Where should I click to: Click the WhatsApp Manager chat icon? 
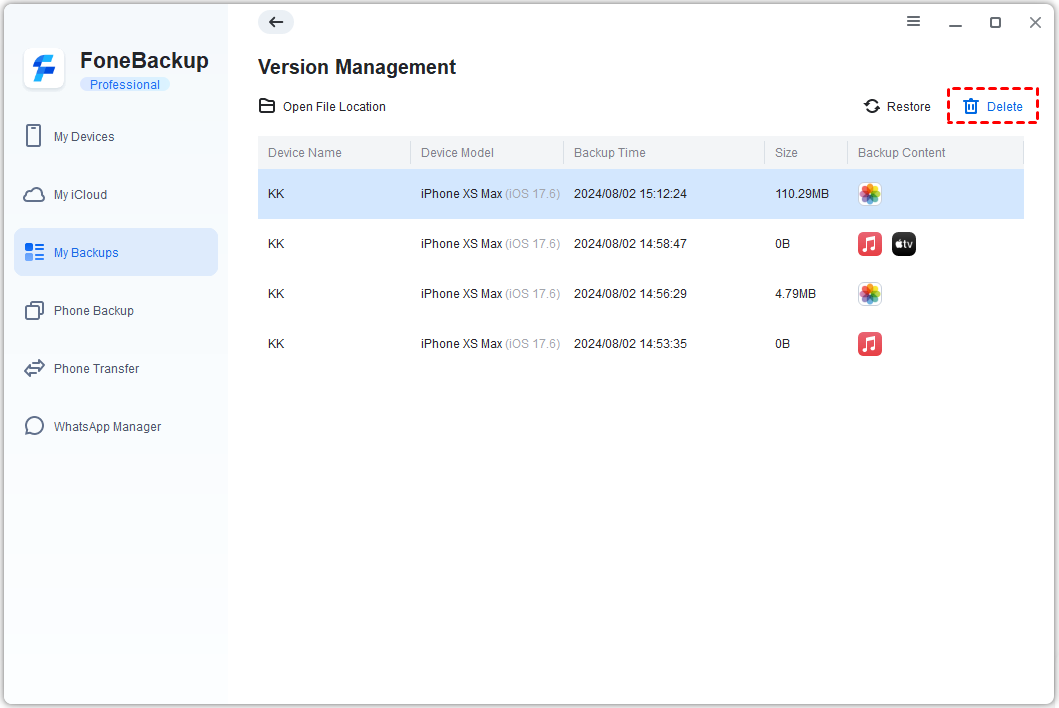click(34, 426)
